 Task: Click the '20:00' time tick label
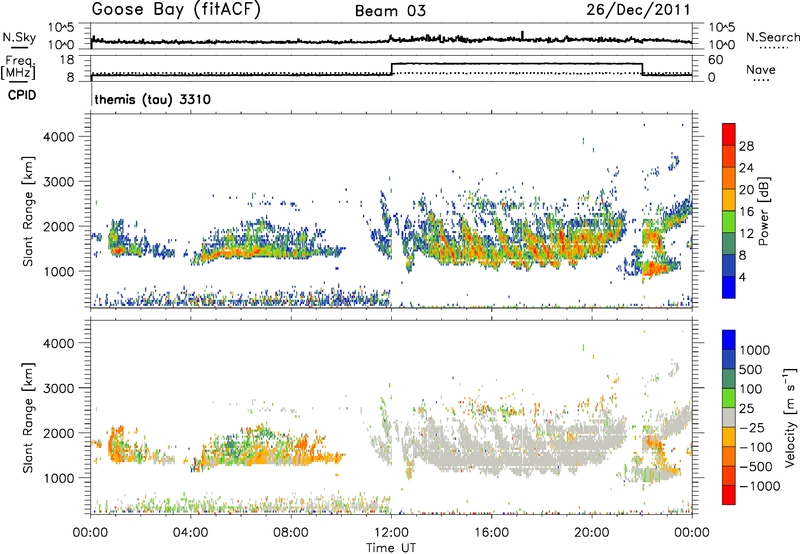pos(592,533)
